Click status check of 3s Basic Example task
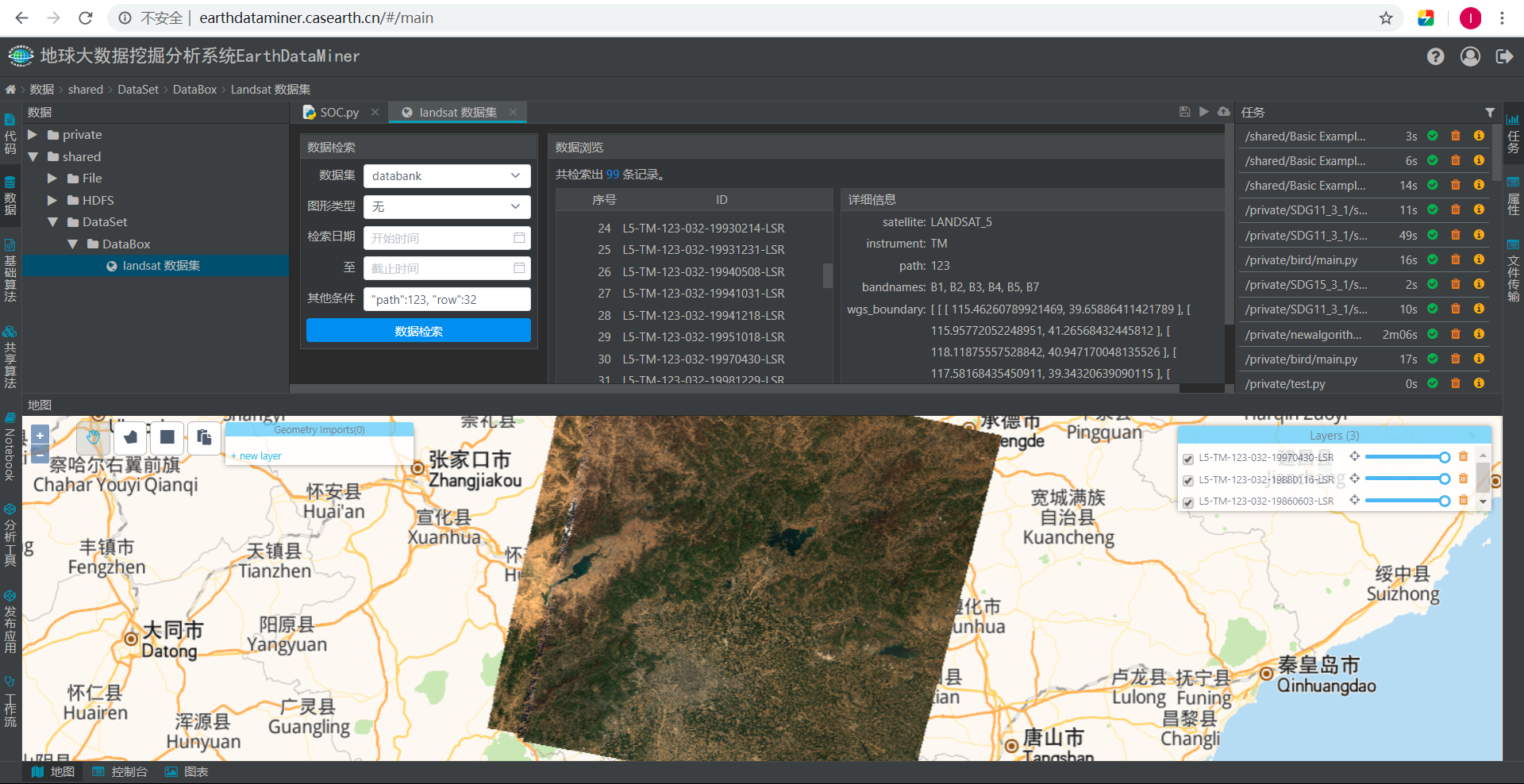Image resolution: width=1524 pixels, height=784 pixels. coord(1433,136)
